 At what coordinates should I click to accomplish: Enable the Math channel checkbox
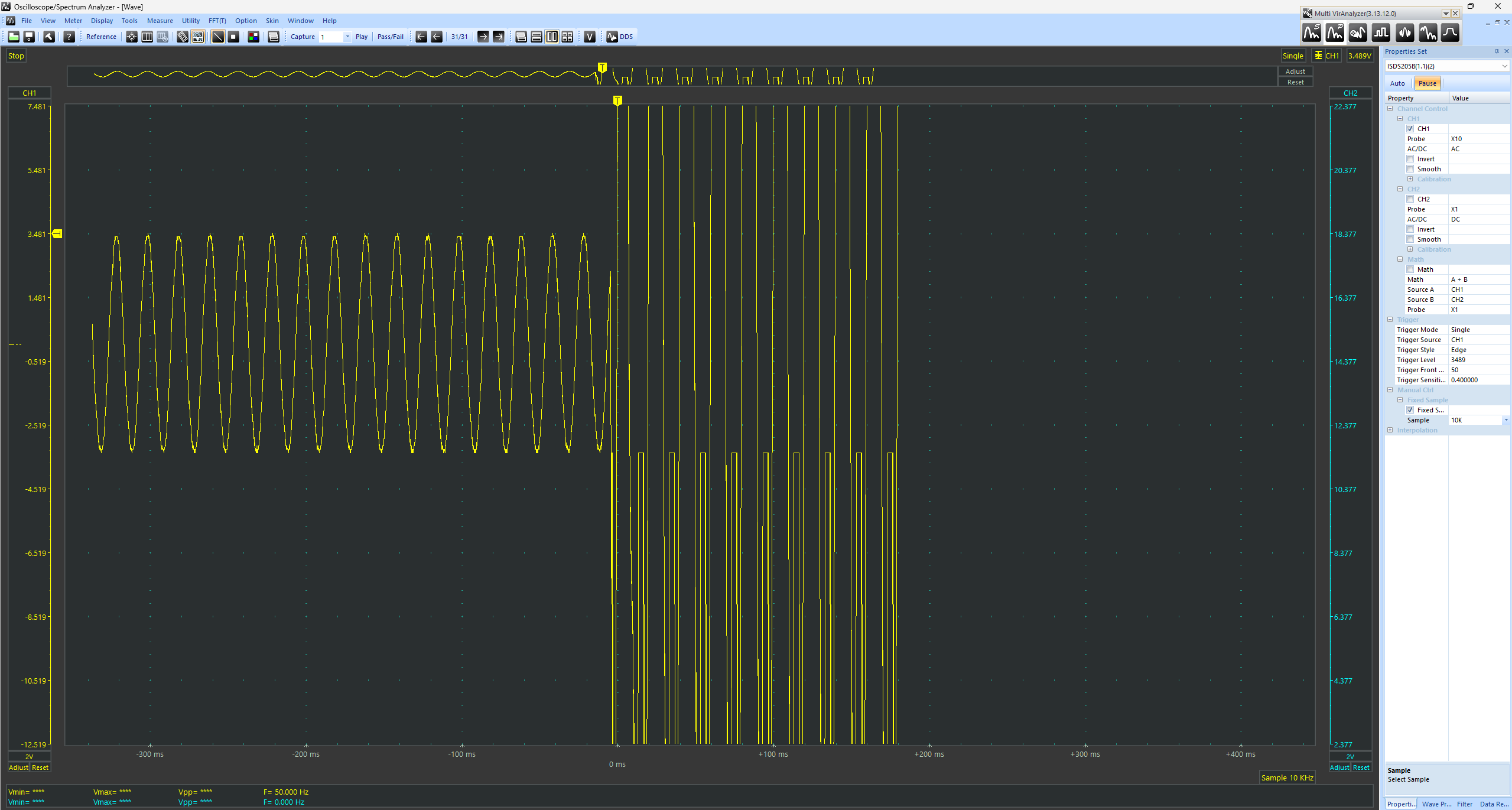[x=1410, y=269]
